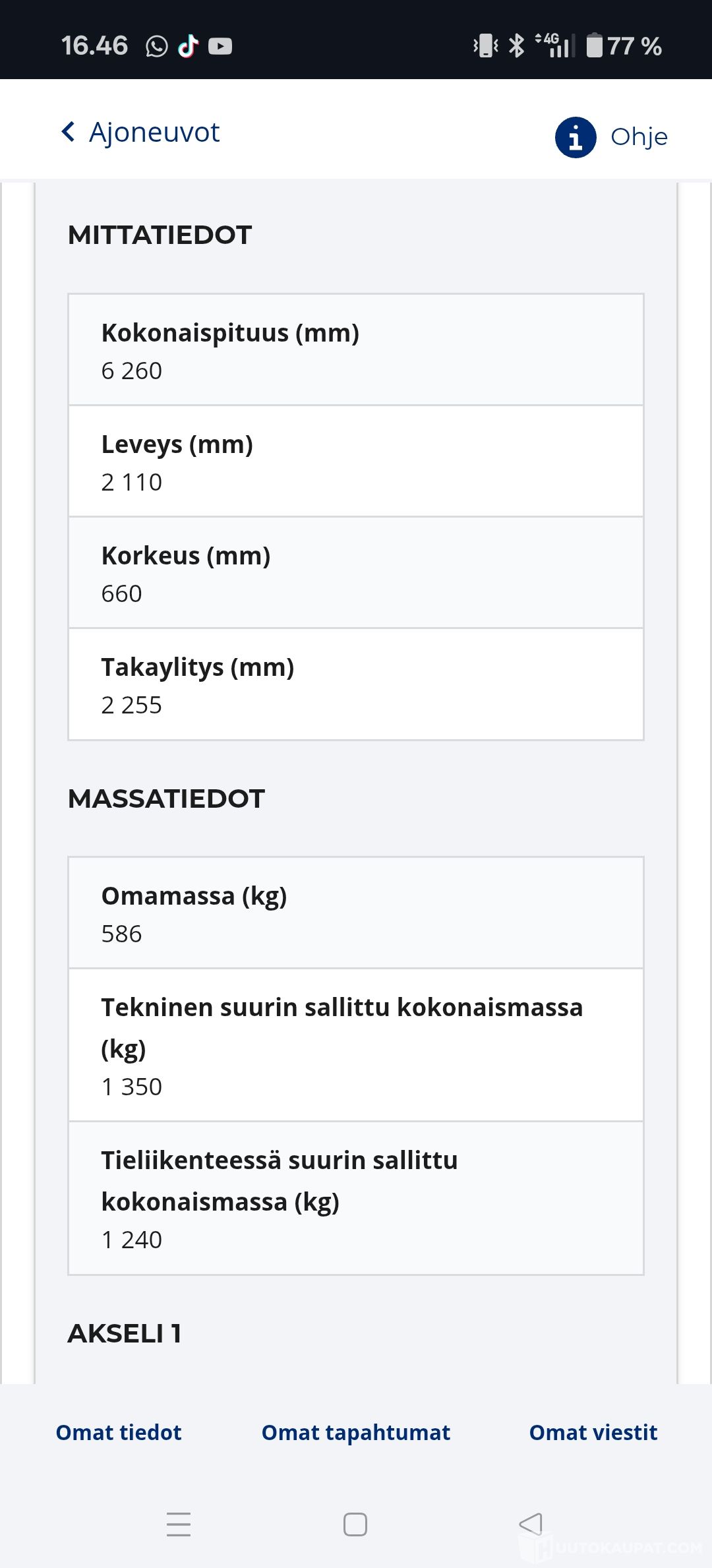Open the Ohje help link
The width and height of the screenshot is (712, 1568).
(x=638, y=137)
